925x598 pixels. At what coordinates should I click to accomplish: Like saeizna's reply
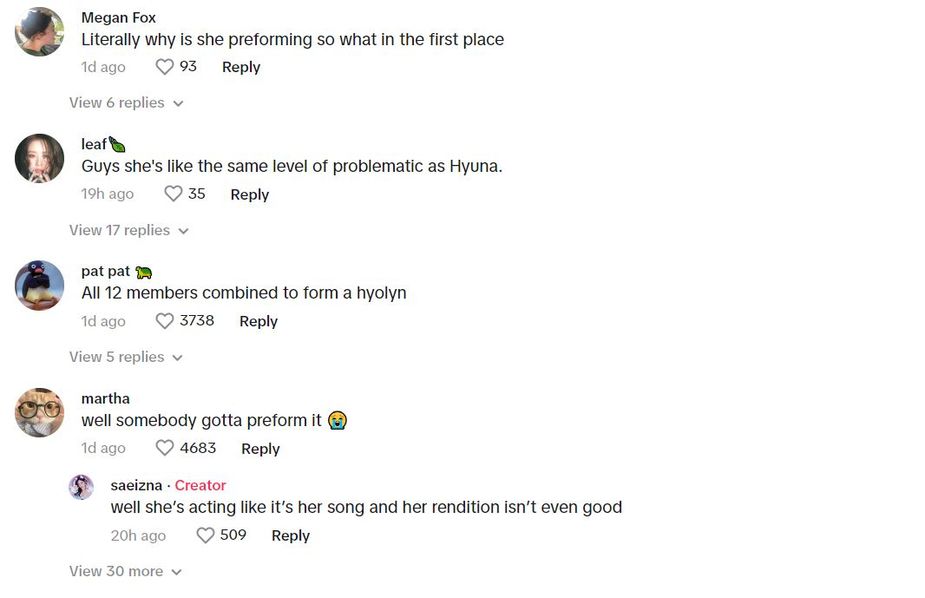tap(205, 535)
